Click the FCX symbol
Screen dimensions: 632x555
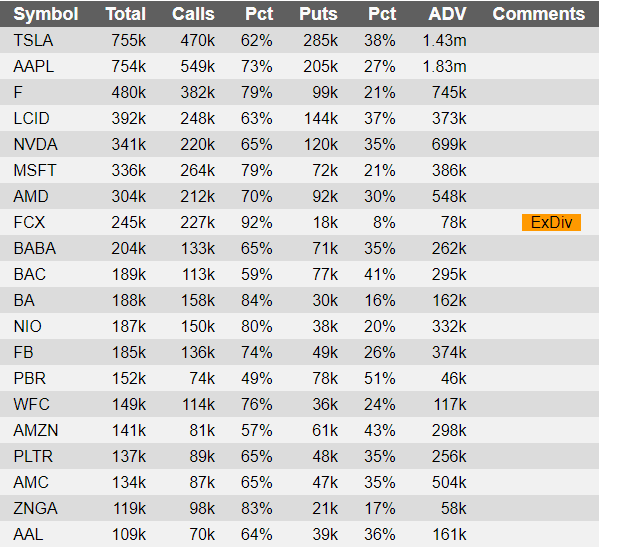29,222
